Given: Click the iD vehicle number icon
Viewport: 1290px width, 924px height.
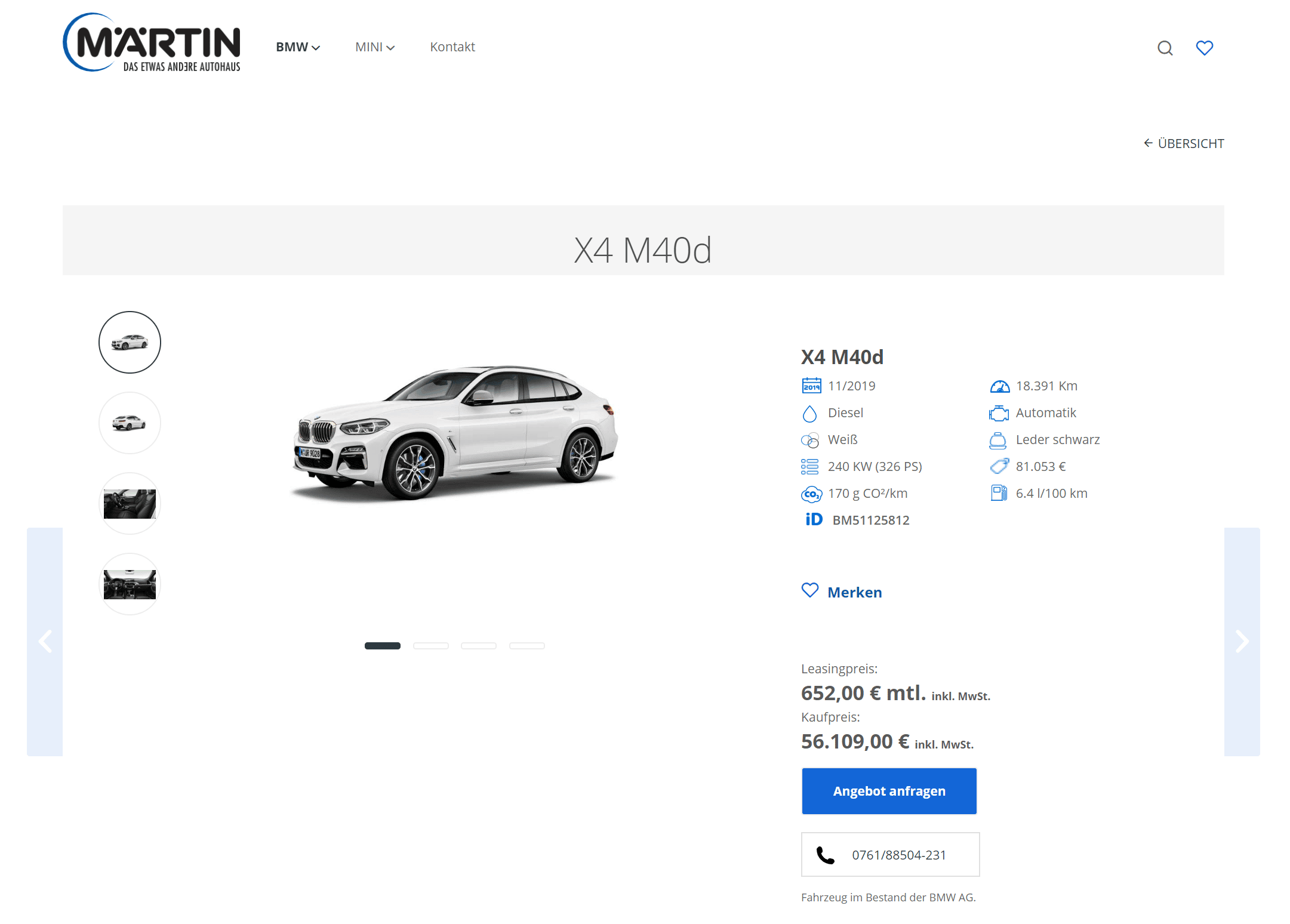Looking at the screenshot, I should (x=814, y=519).
